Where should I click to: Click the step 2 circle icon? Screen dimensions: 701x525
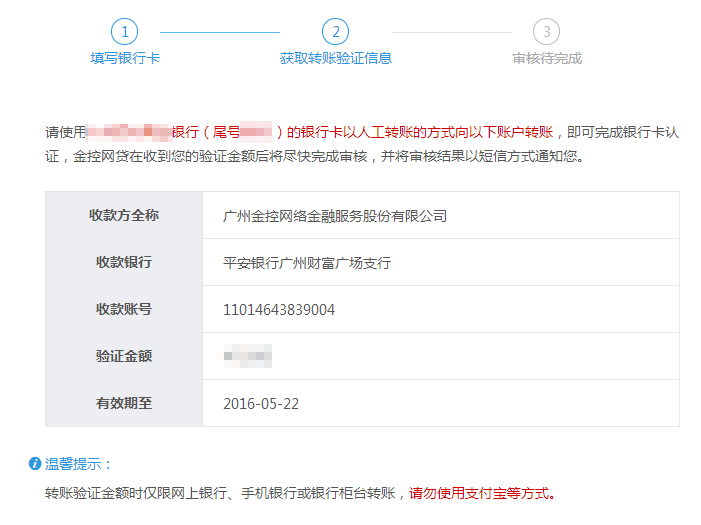[336, 32]
